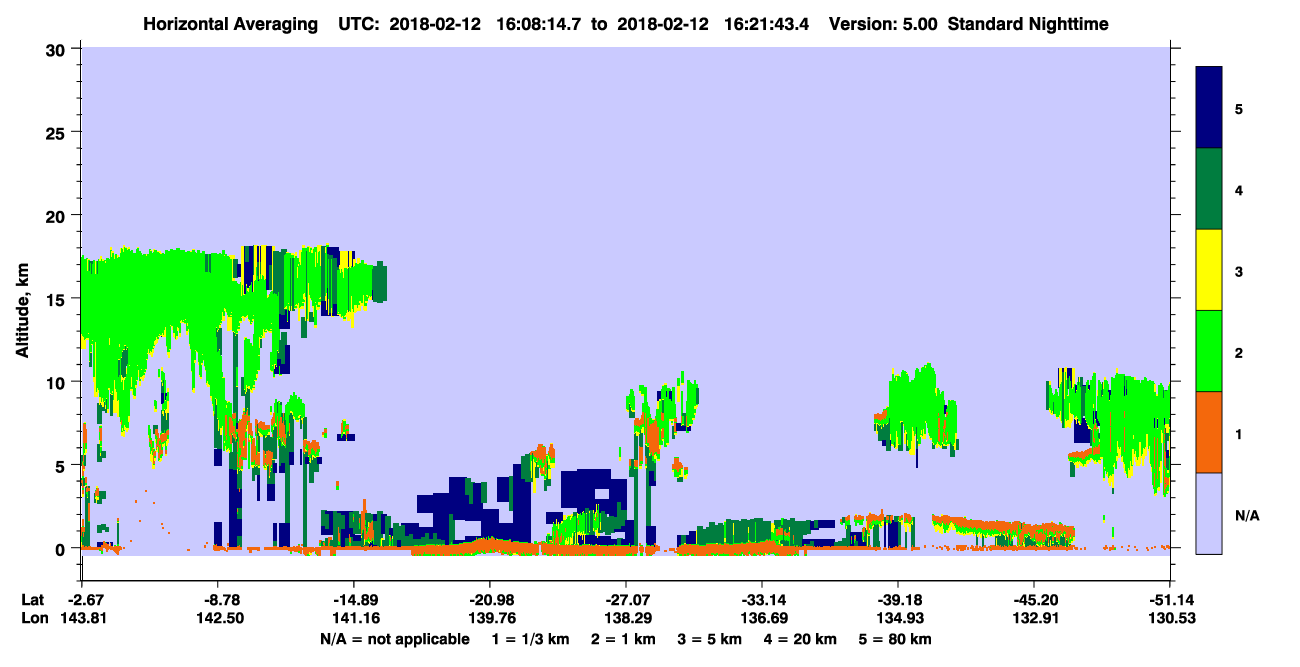Screen dimensions: 1300x667
Task: Click the colorbar label 4
Action: 1239,189
